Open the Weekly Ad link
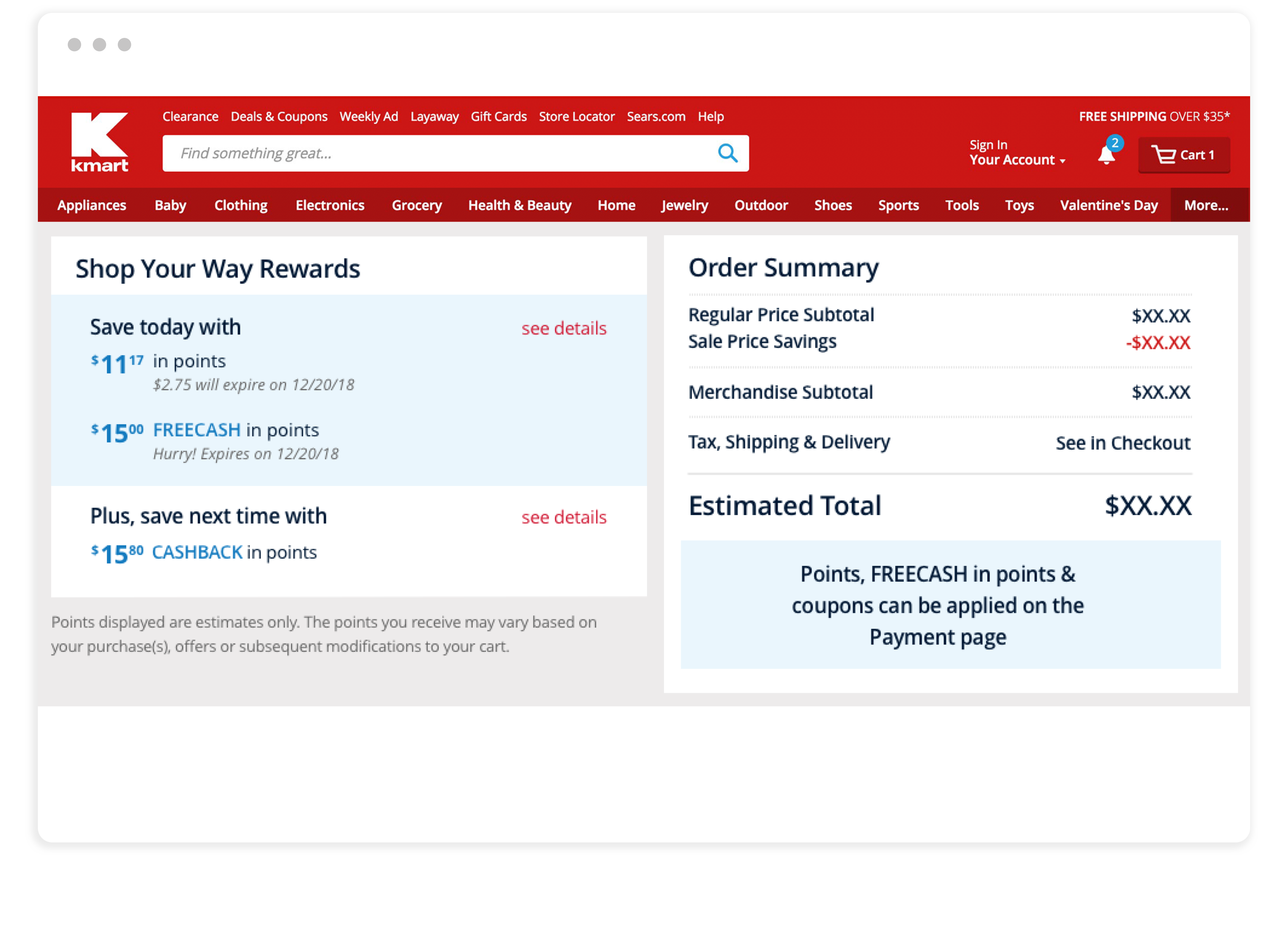The width and height of the screenshot is (1288, 925). click(369, 116)
